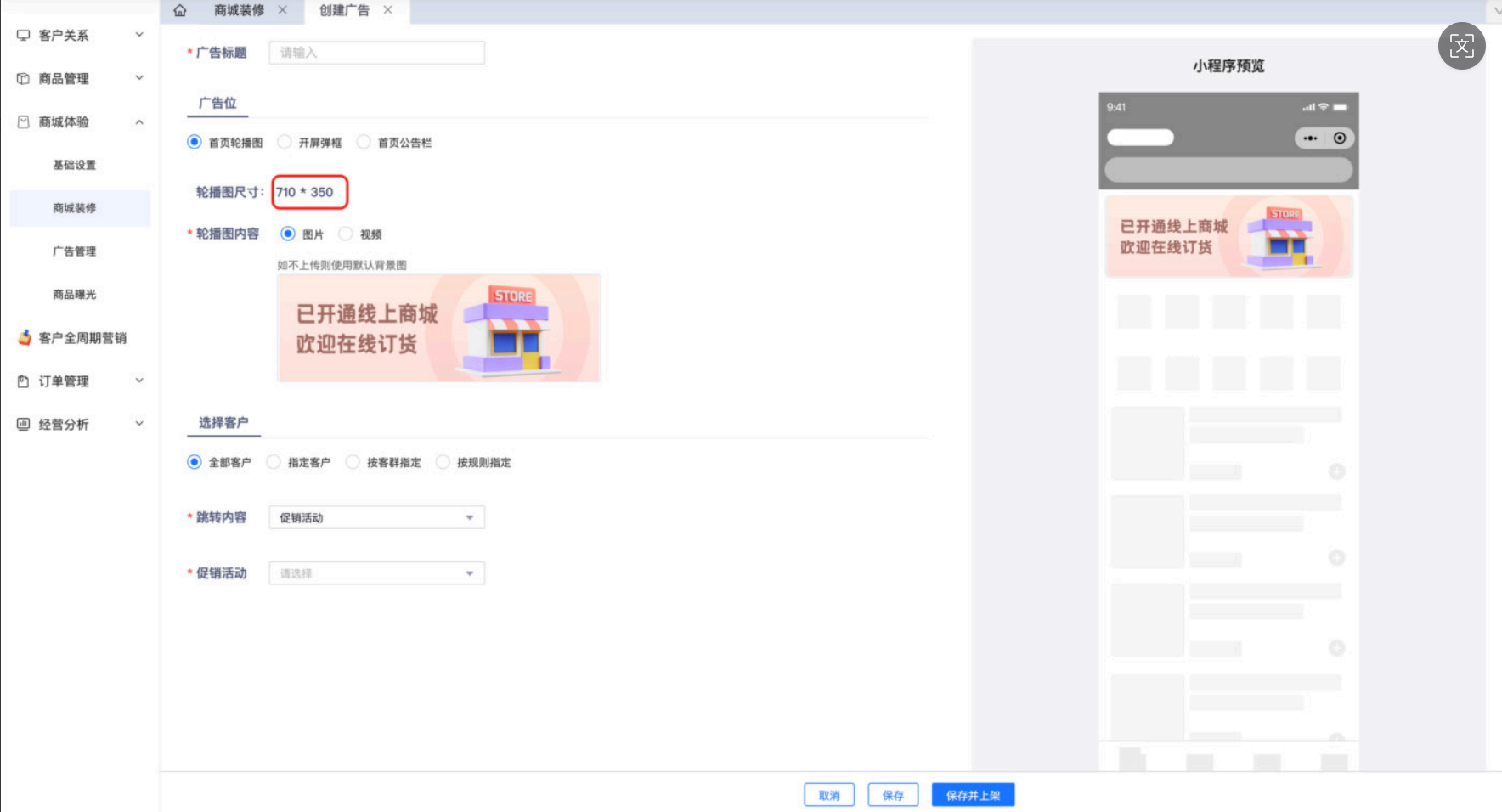Screen dimensions: 1502x812
Task: Click the 订单管理 clipboard icon
Action: (24, 381)
